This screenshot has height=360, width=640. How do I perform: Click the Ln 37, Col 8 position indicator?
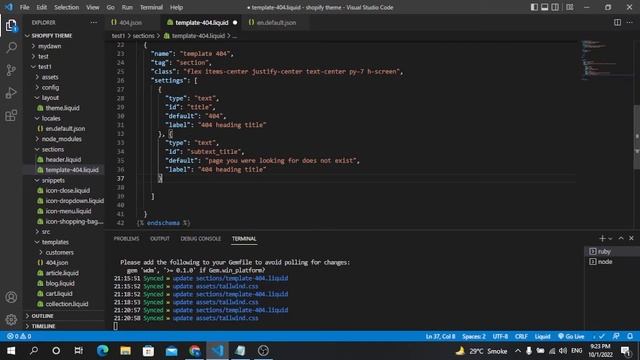[x=440, y=336]
